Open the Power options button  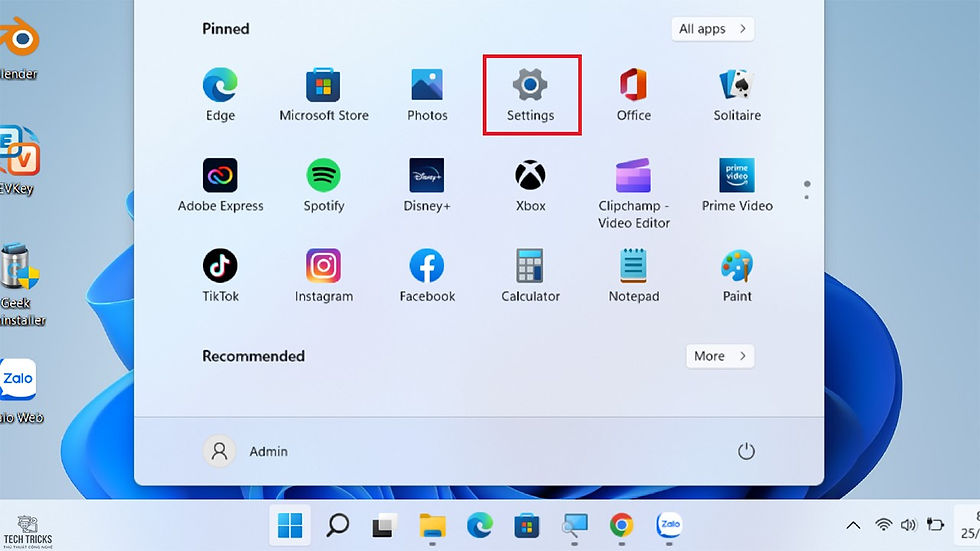[746, 451]
